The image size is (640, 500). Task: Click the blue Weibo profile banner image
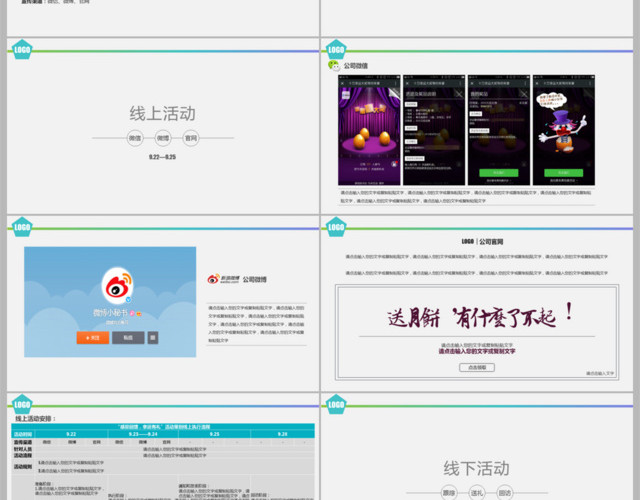[x=110, y=302]
